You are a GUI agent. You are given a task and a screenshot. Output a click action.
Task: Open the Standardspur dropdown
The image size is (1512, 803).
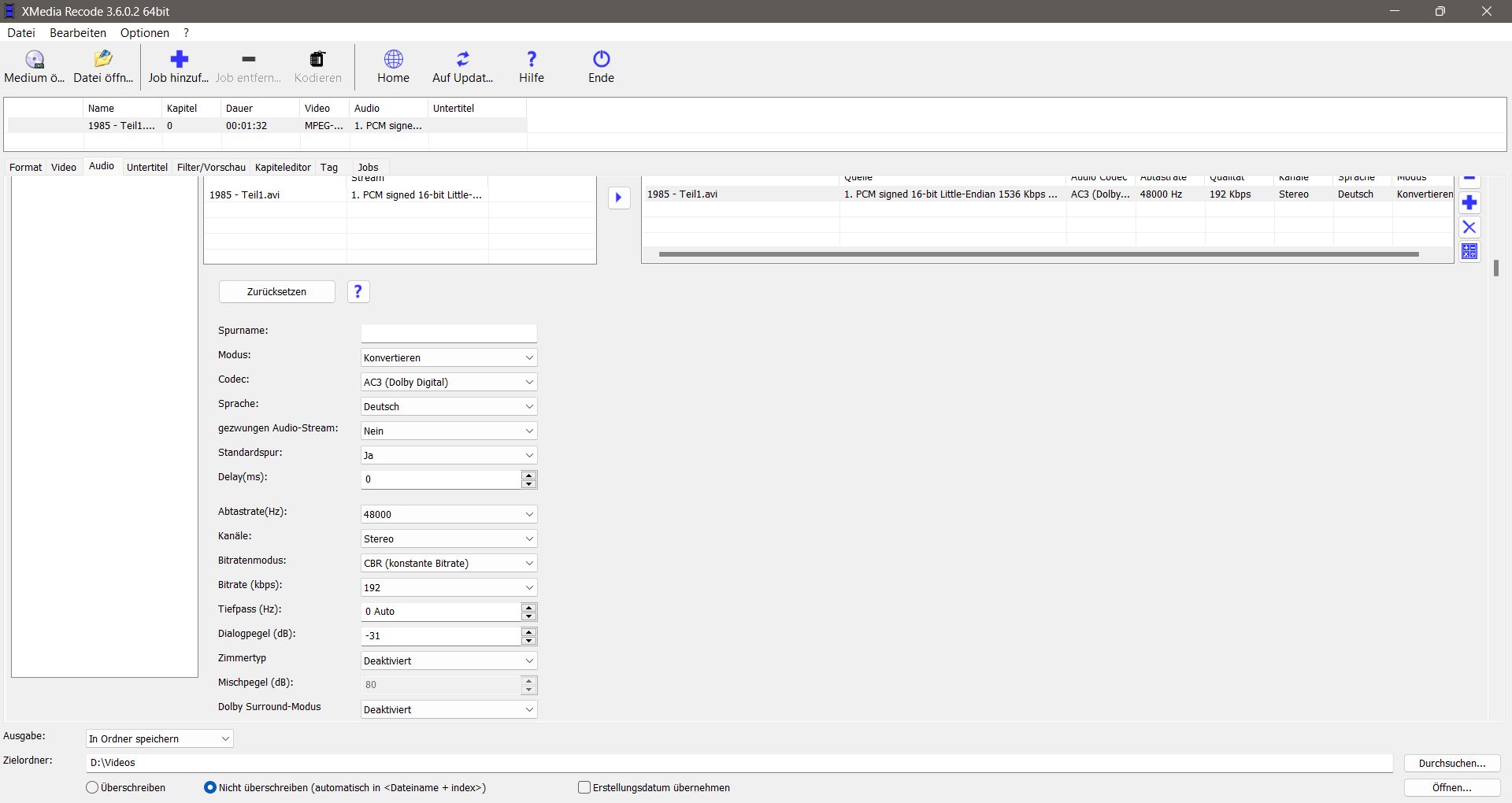tap(449, 455)
